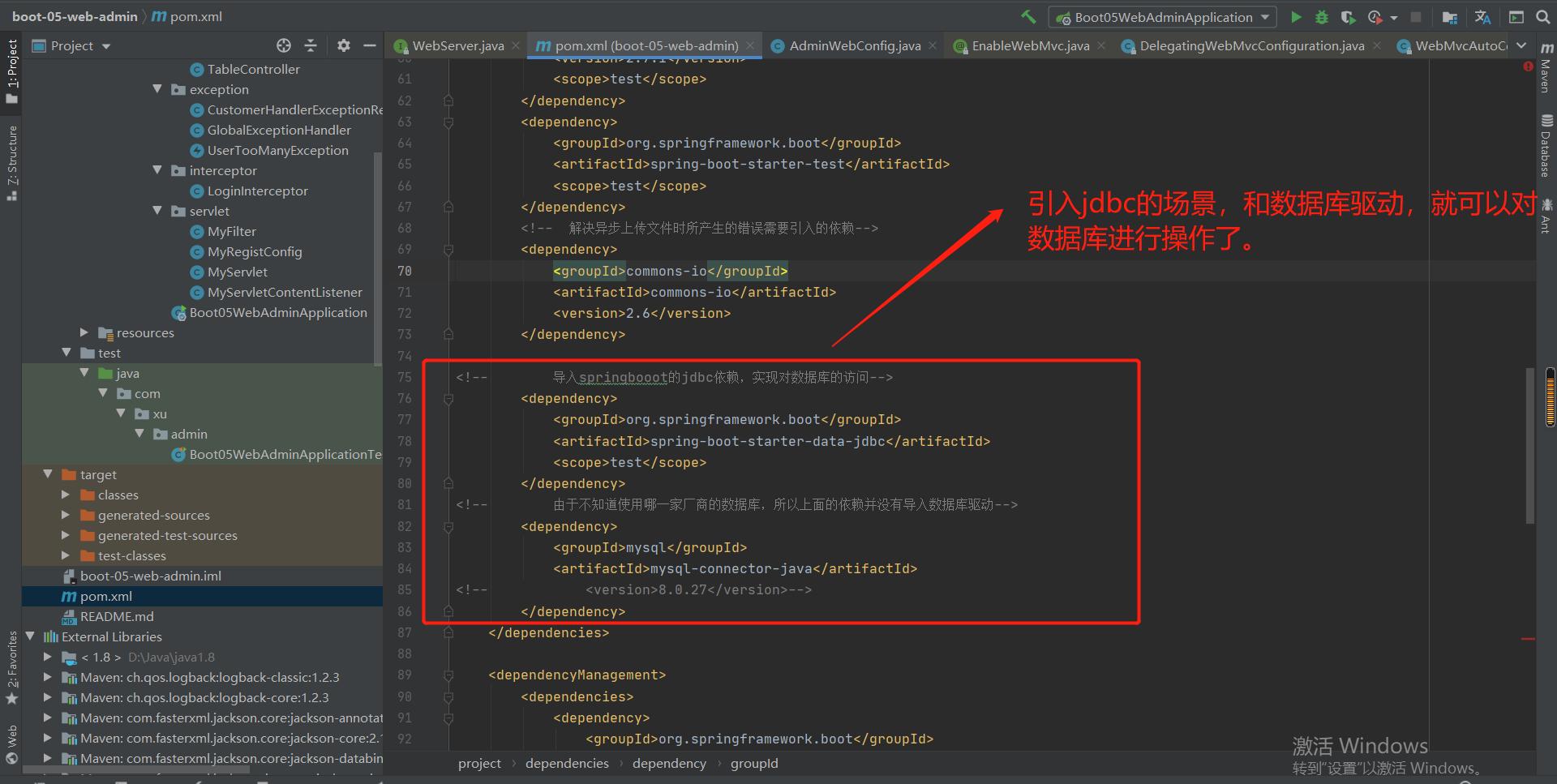Select boot-05-web-admin.iml file
The width and height of the screenshot is (1557, 784).
tap(151, 576)
